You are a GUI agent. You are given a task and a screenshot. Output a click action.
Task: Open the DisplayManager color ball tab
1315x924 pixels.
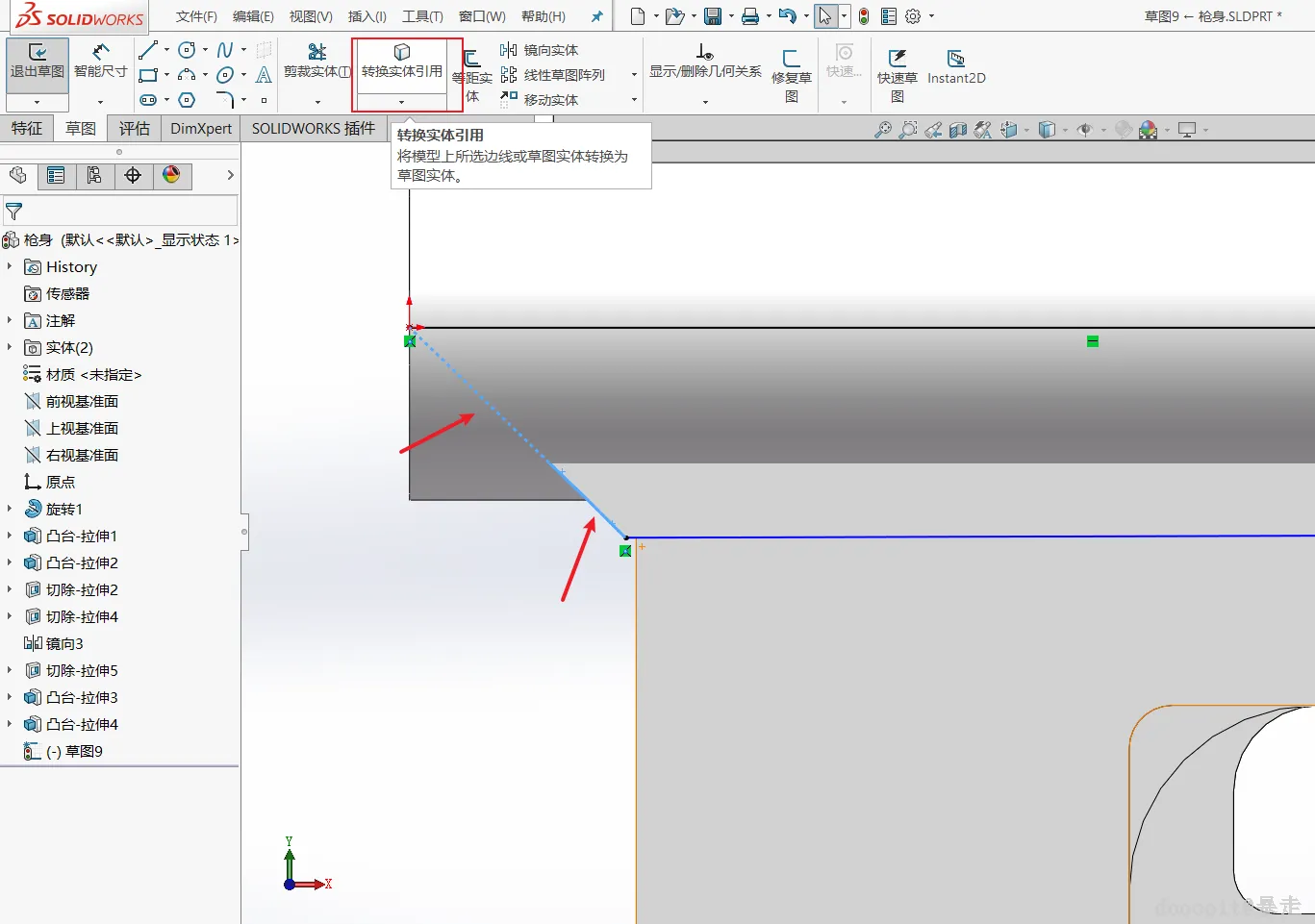[171, 175]
